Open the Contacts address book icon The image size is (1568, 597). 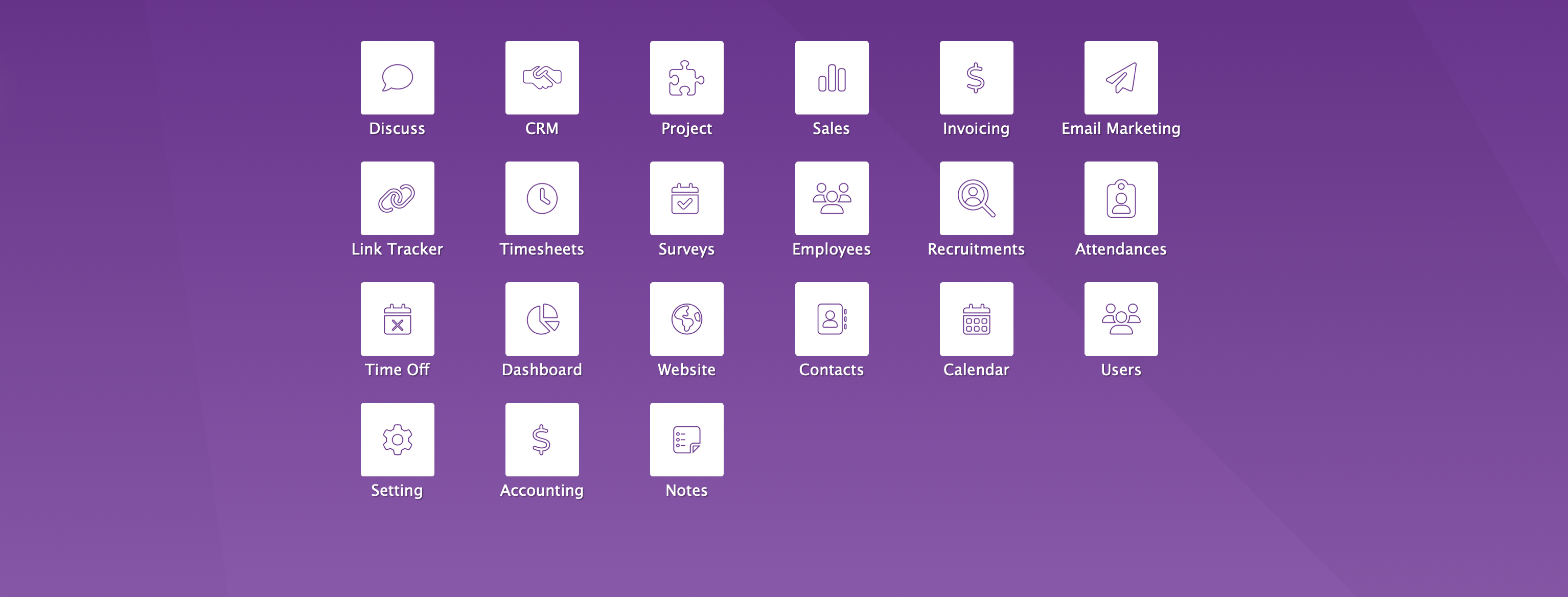(832, 318)
